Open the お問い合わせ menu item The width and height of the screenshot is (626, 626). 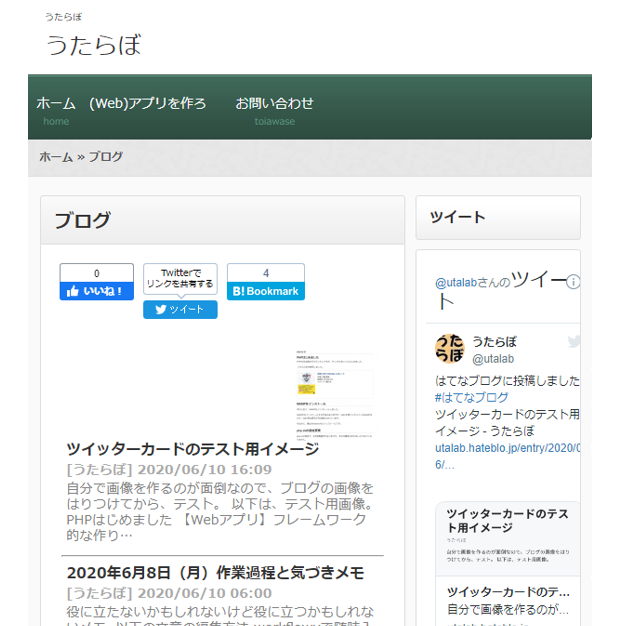click(274, 103)
